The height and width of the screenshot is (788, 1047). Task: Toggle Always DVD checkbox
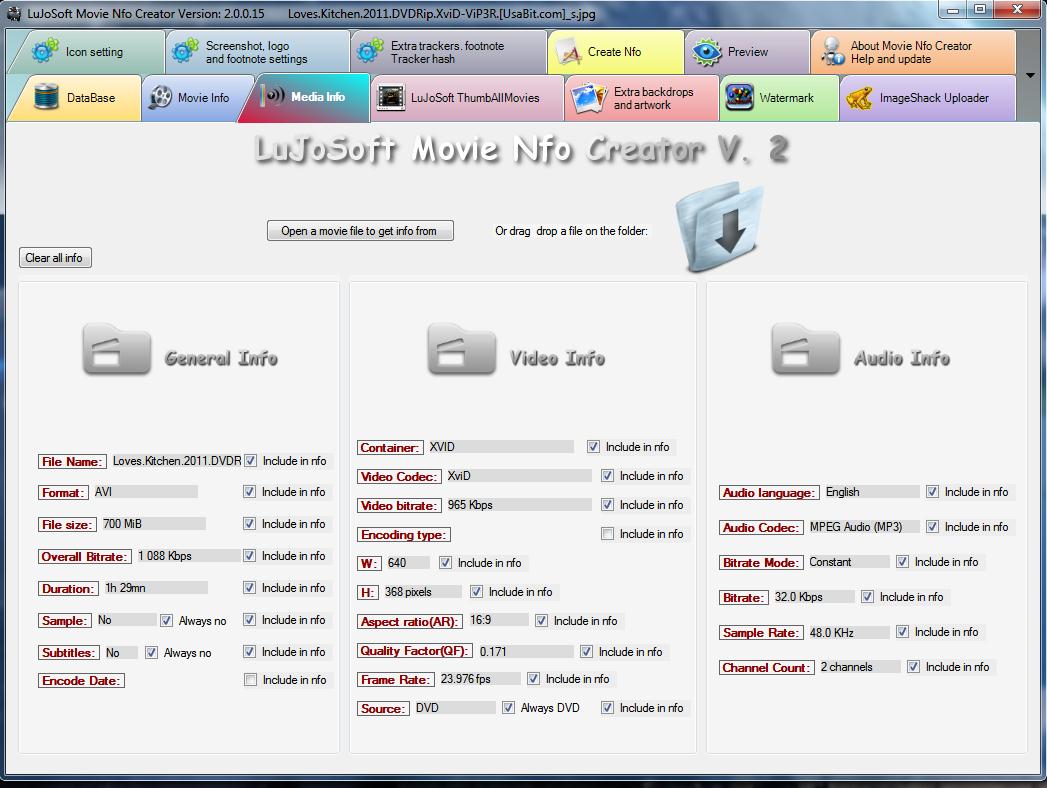(x=508, y=707)
